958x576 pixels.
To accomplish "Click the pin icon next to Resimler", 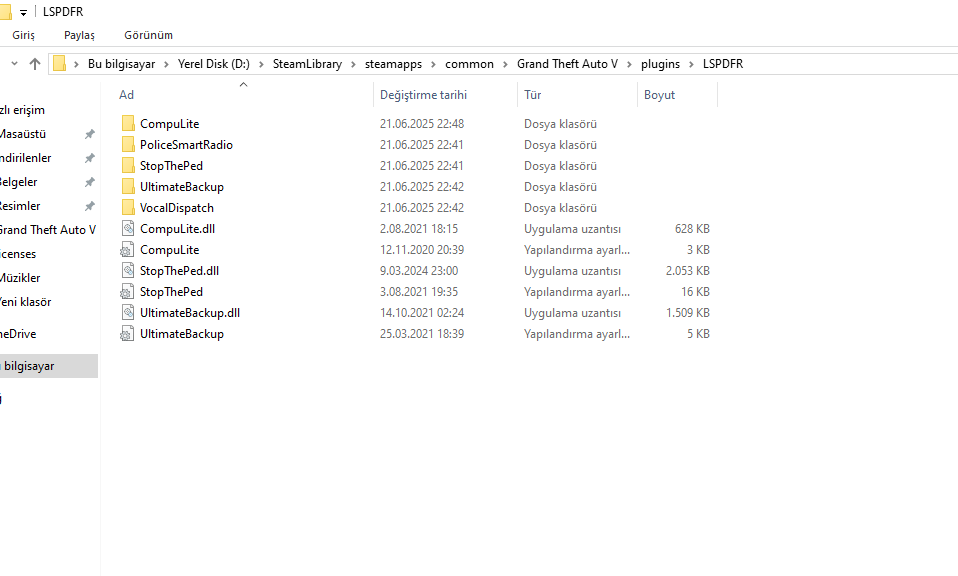I will tap(90, 206).
